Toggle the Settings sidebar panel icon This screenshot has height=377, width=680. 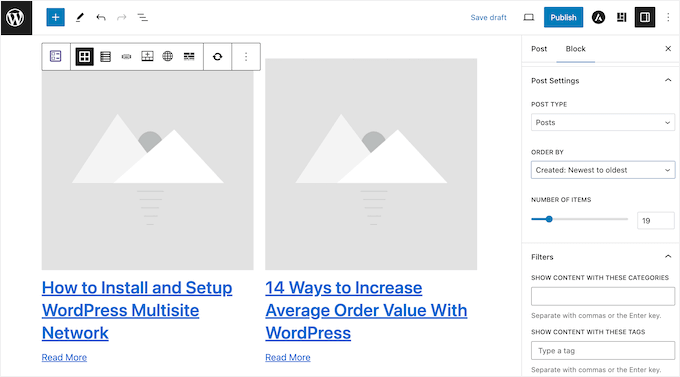[645, 17]
